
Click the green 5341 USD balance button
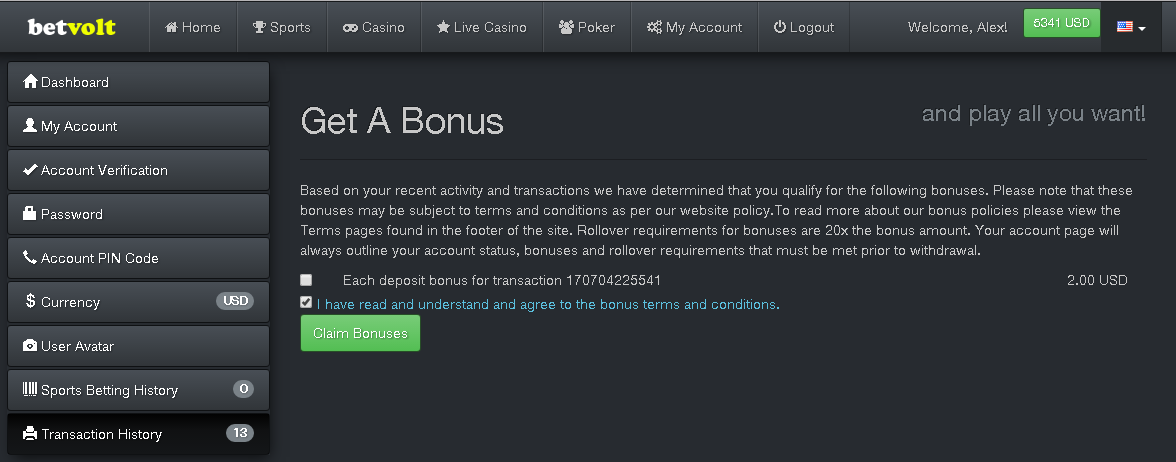coord(1061,23)
